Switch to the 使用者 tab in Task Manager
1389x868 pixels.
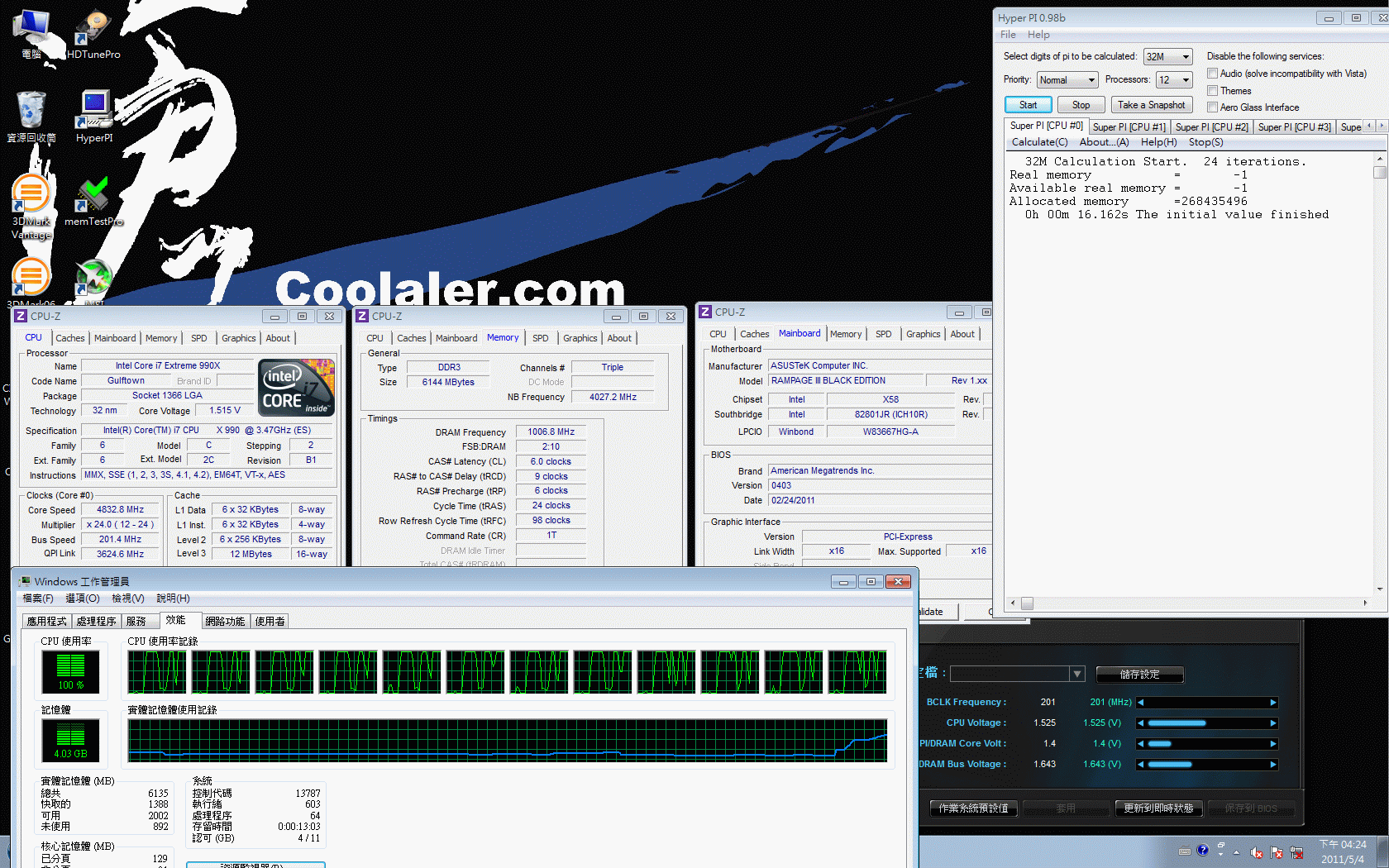pyautogui.click(x=270, y=622)
